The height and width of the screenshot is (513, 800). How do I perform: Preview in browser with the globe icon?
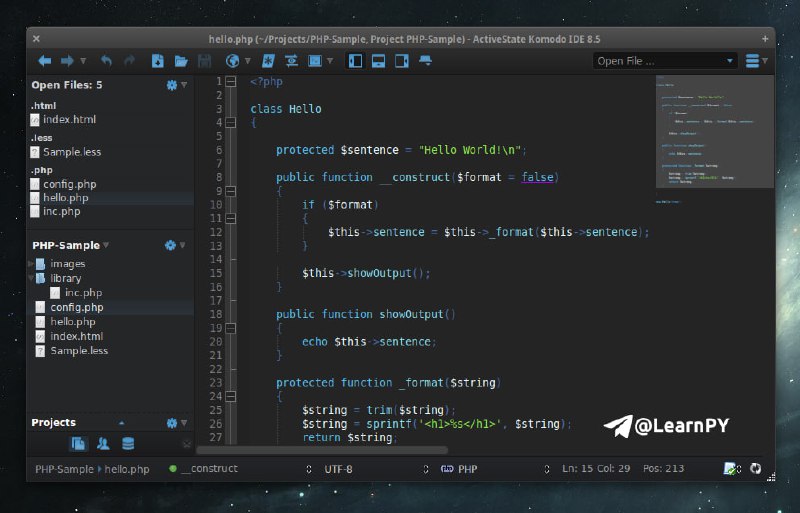coord(232,61)
